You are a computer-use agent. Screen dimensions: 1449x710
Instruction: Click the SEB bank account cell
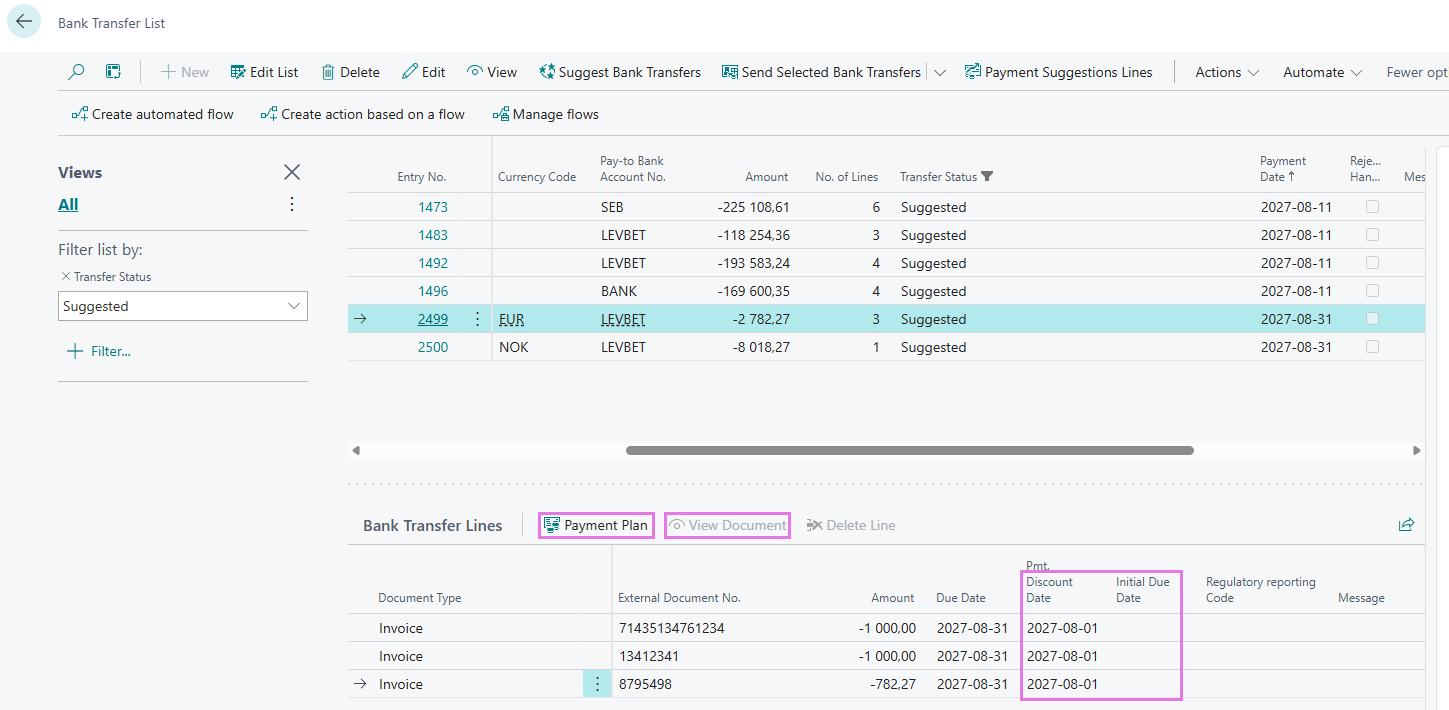tap(613, 207)
